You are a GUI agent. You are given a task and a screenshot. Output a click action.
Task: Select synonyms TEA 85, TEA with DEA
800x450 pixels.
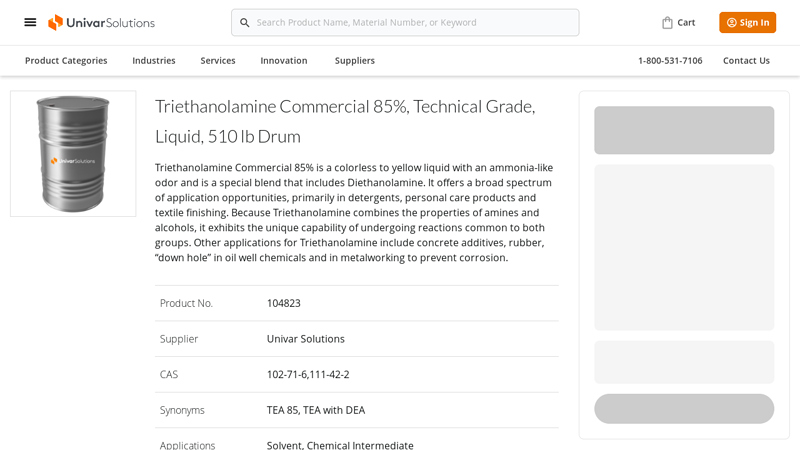pos(316,410)
